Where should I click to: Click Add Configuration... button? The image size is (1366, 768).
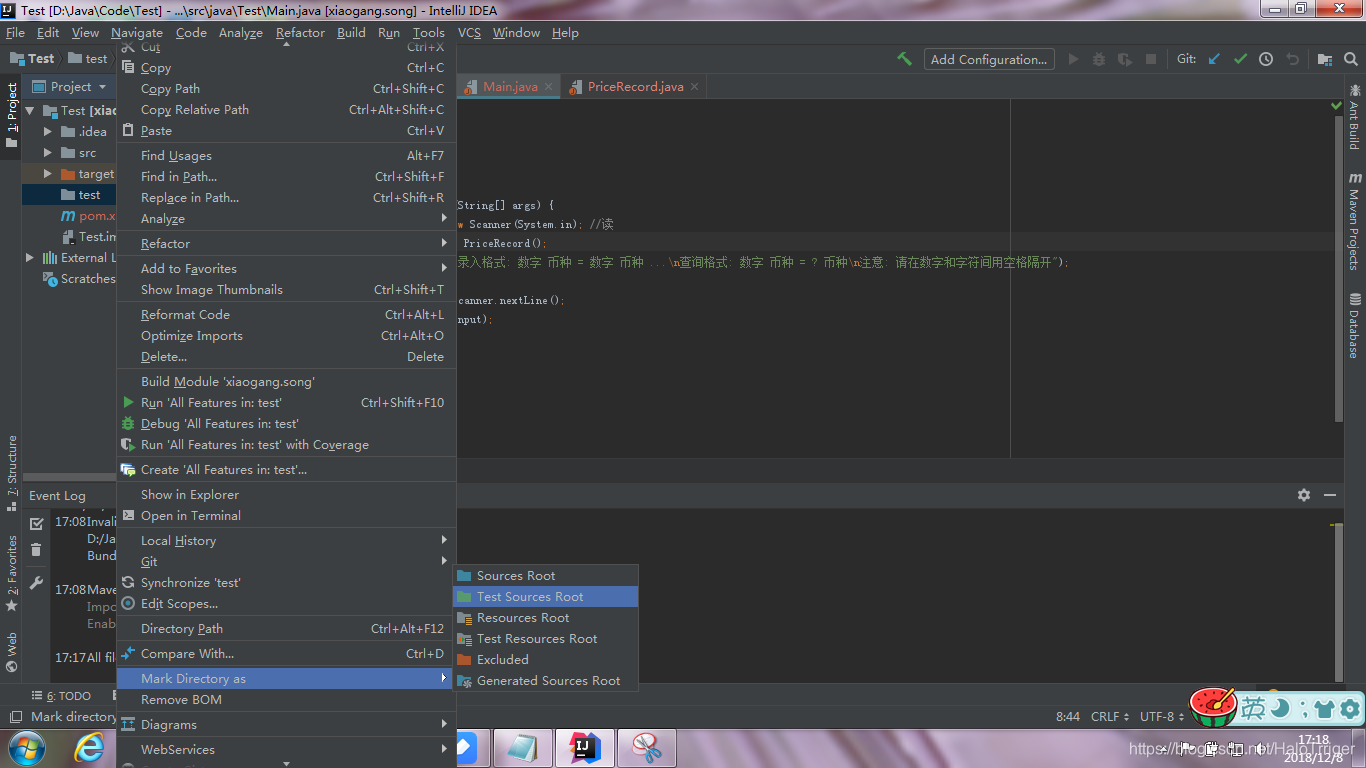point(988,59)
